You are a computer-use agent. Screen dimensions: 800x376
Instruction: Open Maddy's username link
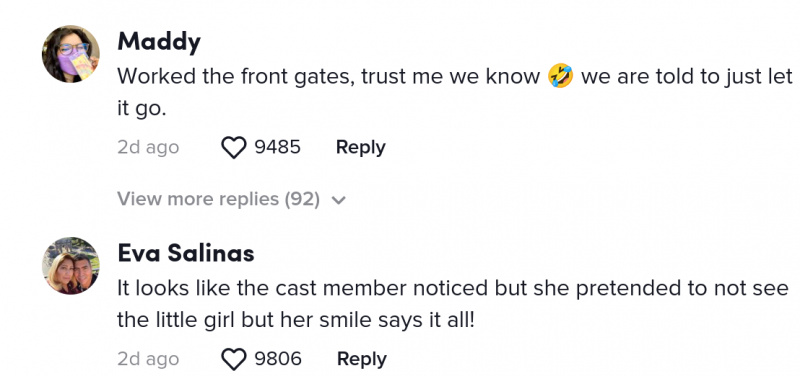tap(159, 42)
